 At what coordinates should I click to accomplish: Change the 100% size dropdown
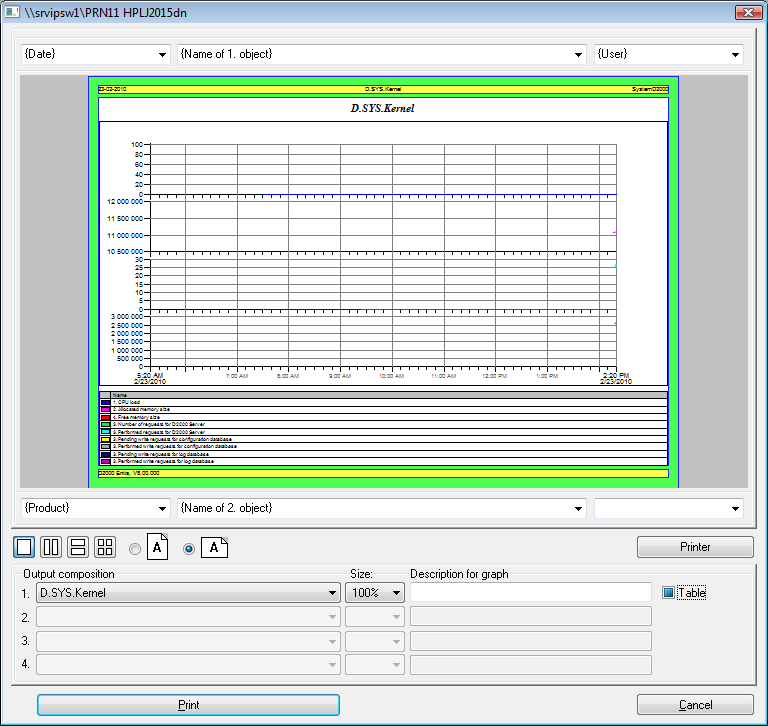[375, 592]
